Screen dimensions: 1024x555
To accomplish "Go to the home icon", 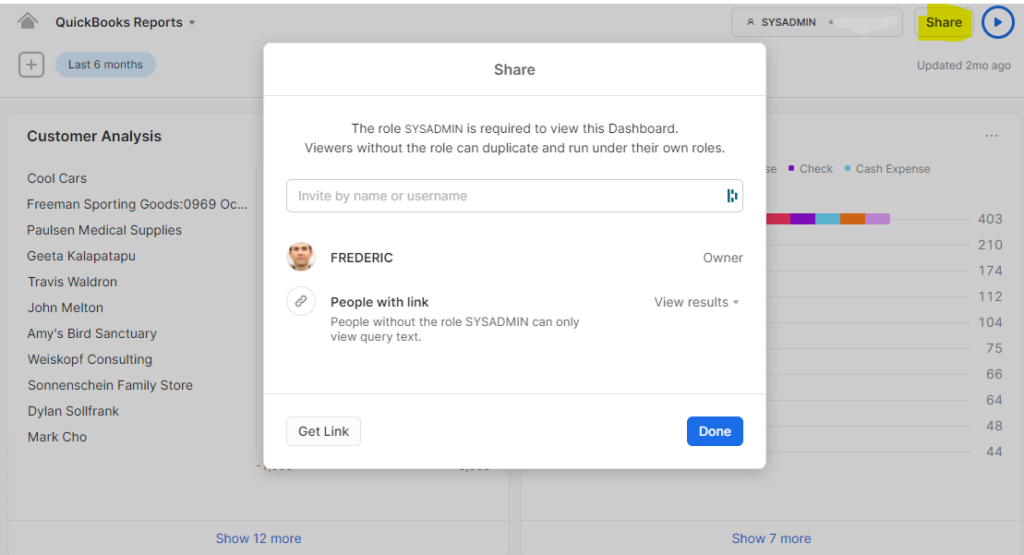I will pyautogui.click(x=27, y=22).
